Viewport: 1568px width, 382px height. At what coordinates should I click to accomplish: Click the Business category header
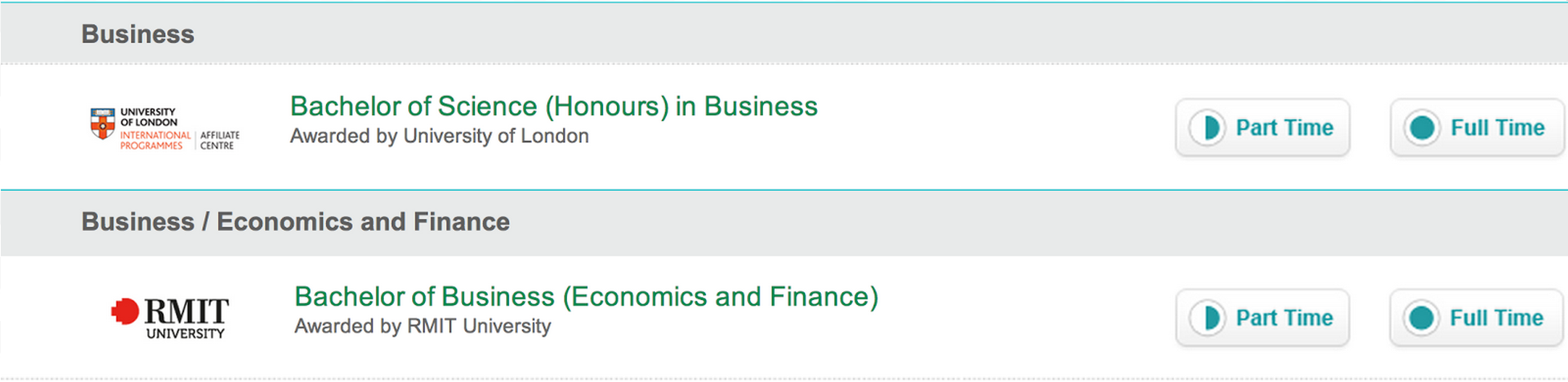coord(137,34)
